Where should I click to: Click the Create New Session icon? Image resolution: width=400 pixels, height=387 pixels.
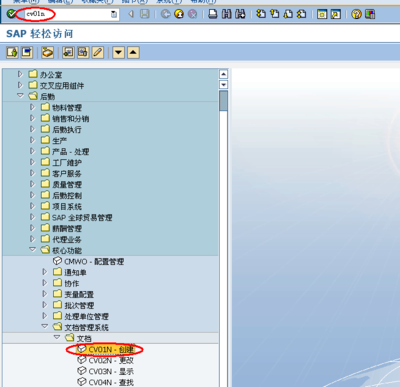pos(322,14)
